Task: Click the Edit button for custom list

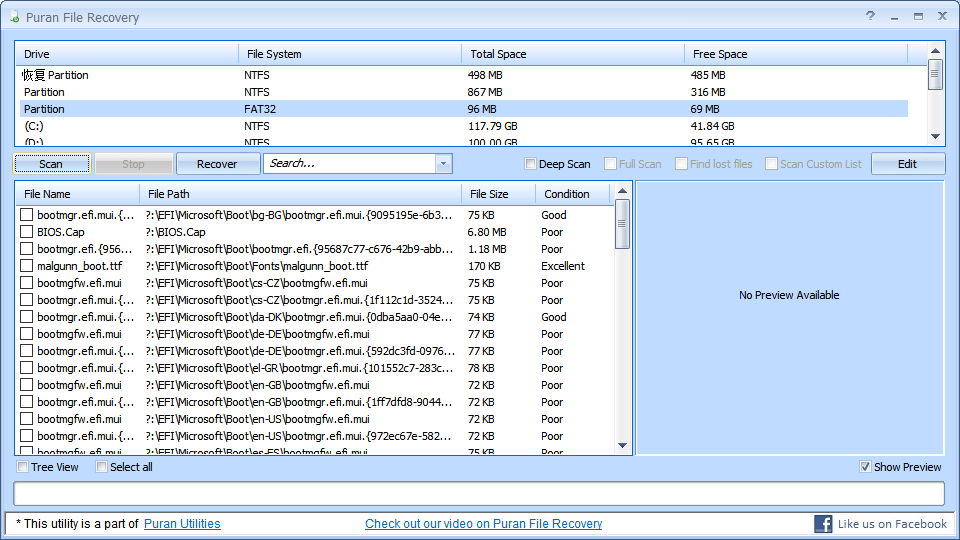Action: coord(907,163)
